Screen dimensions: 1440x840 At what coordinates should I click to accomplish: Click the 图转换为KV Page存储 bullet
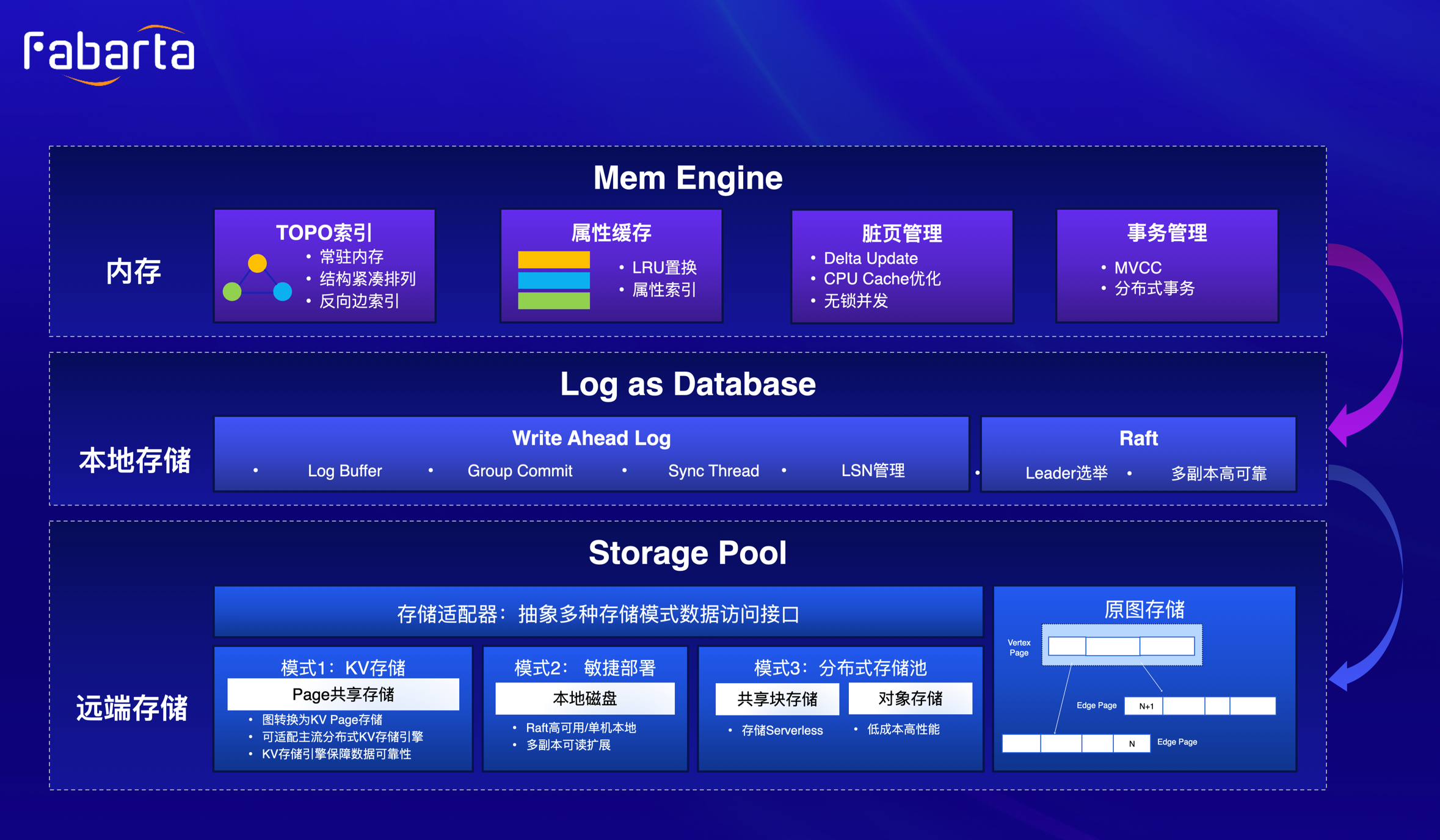(322, 720)
